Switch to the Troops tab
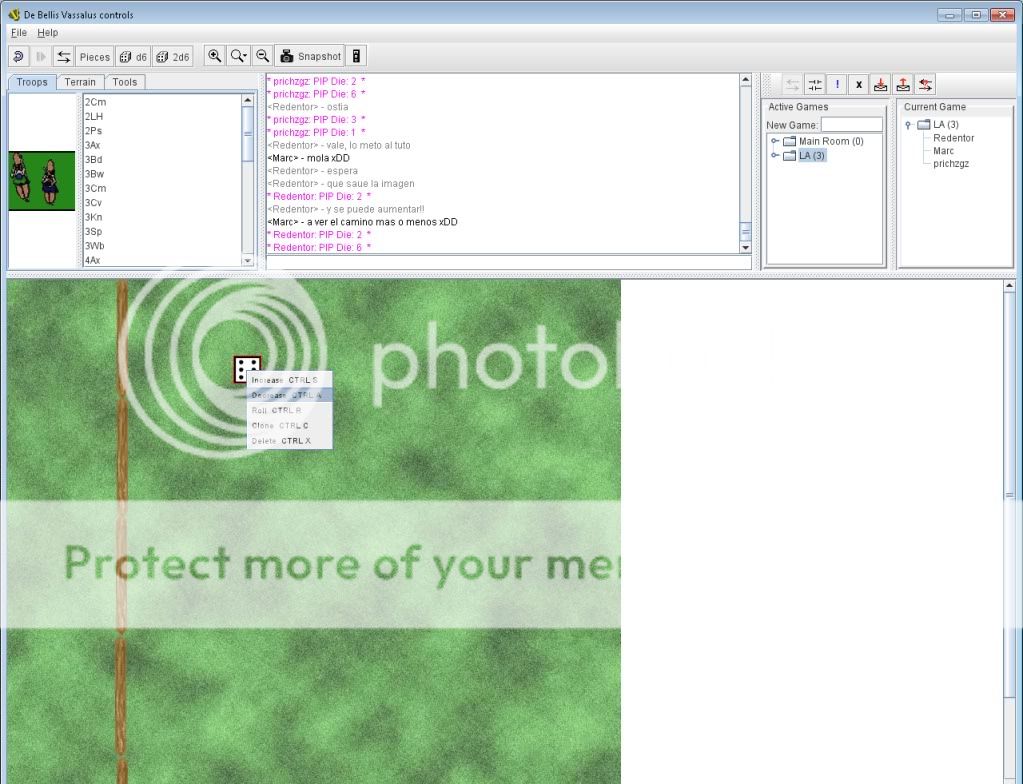1023x784 pixels. click(32, 82)
